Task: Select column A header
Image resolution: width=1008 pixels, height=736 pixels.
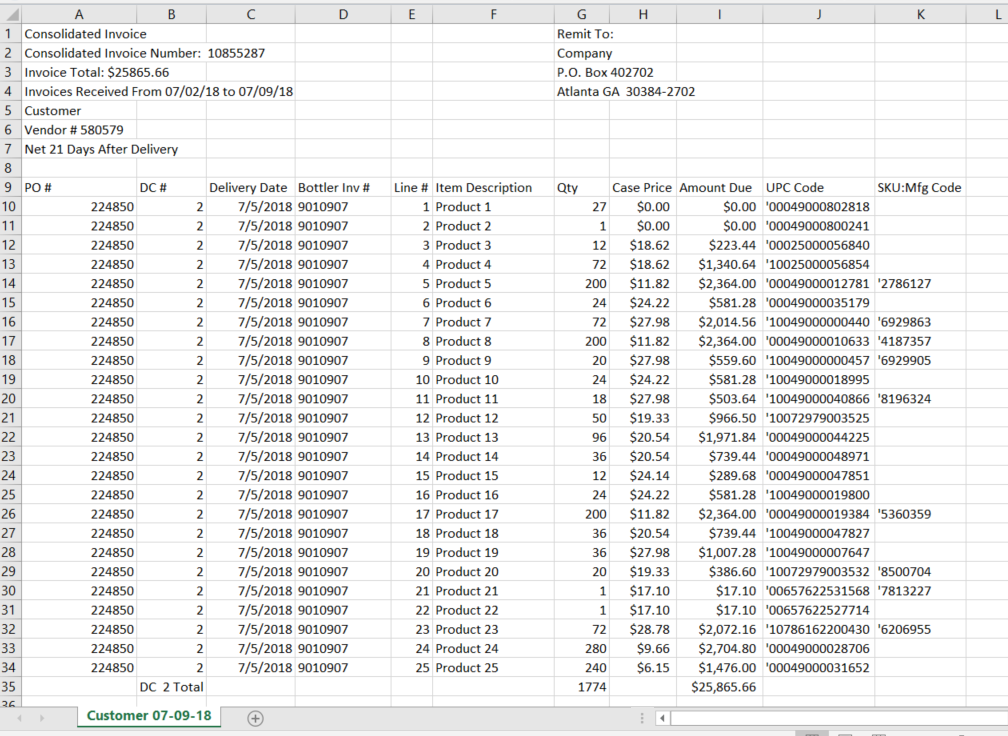Action: click(x=79, y=14)
